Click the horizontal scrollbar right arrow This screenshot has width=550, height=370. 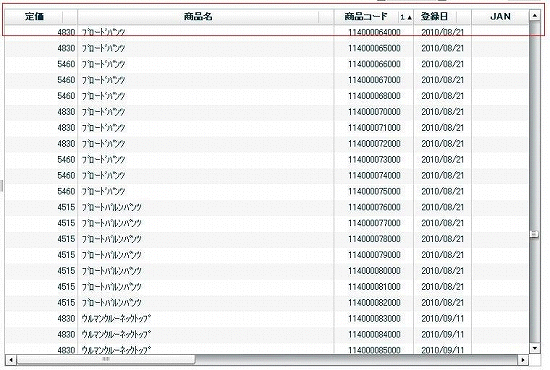523,359
